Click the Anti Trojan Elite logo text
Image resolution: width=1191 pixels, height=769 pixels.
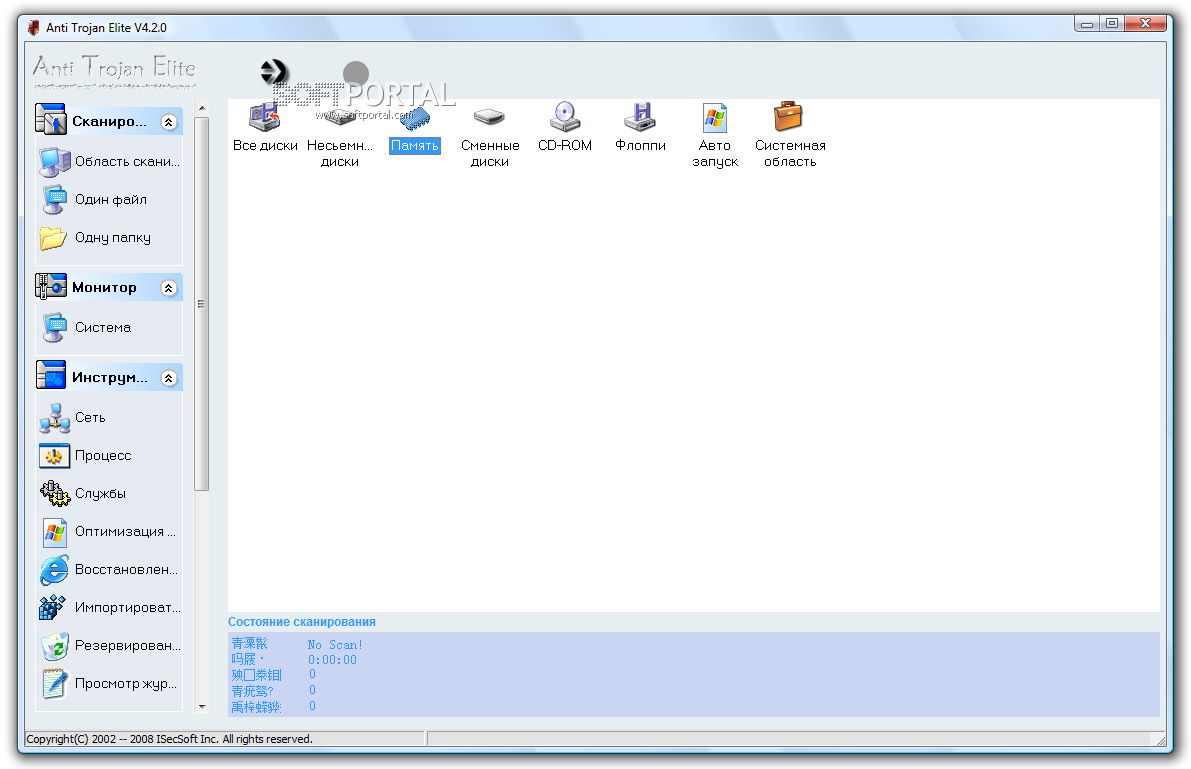click(114, 67)
